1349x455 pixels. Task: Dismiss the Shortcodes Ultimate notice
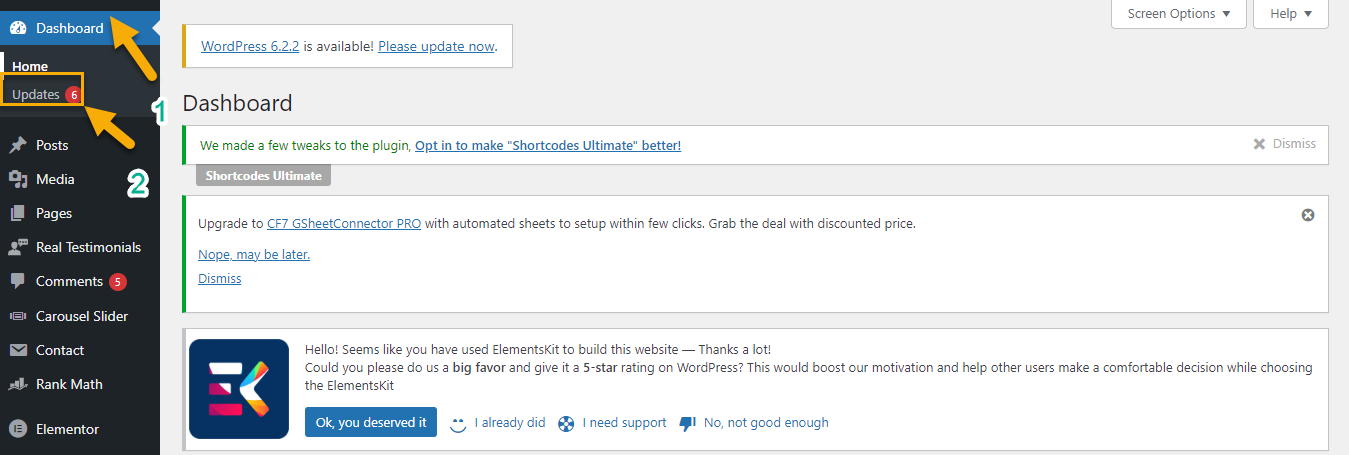pos(1294,144)
